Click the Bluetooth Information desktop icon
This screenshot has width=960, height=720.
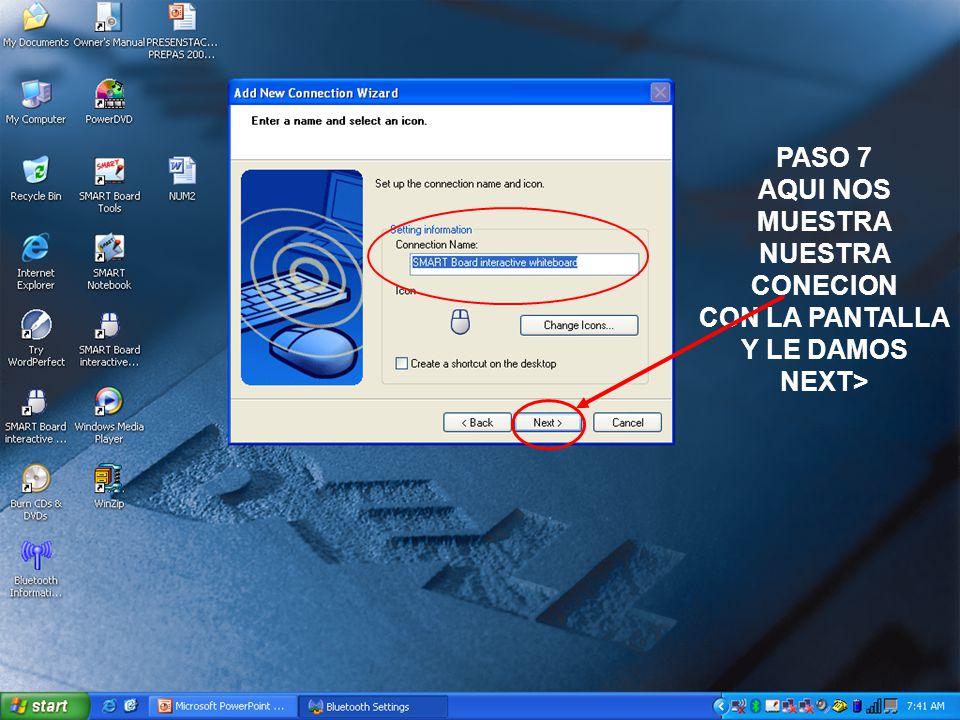pyautogui.click(x=36, y=569)
